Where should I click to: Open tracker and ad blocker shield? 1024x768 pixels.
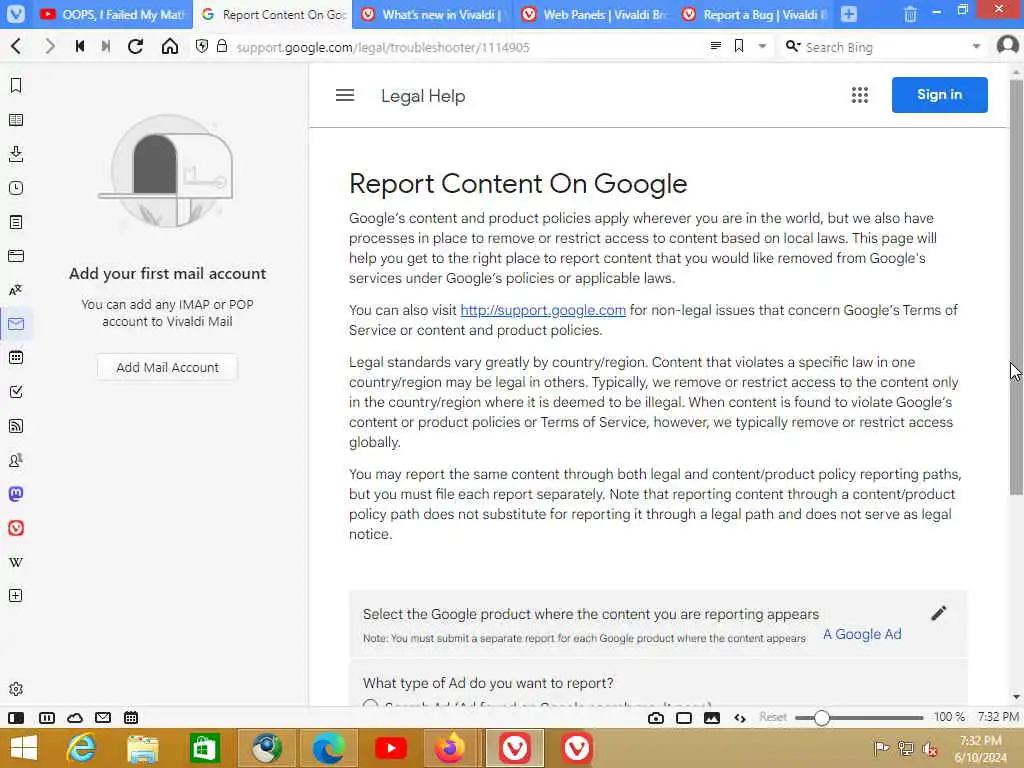[202, 46]
